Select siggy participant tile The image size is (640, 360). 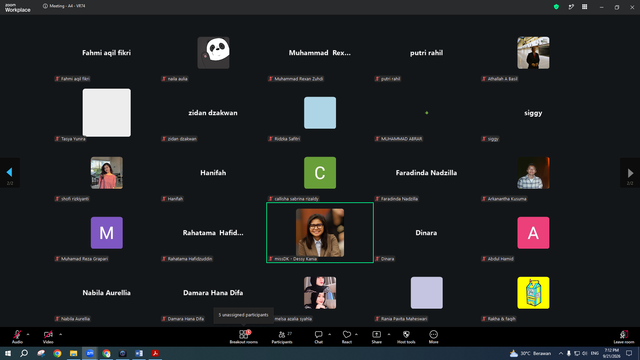pyautogui.click(x=533, y=113)
